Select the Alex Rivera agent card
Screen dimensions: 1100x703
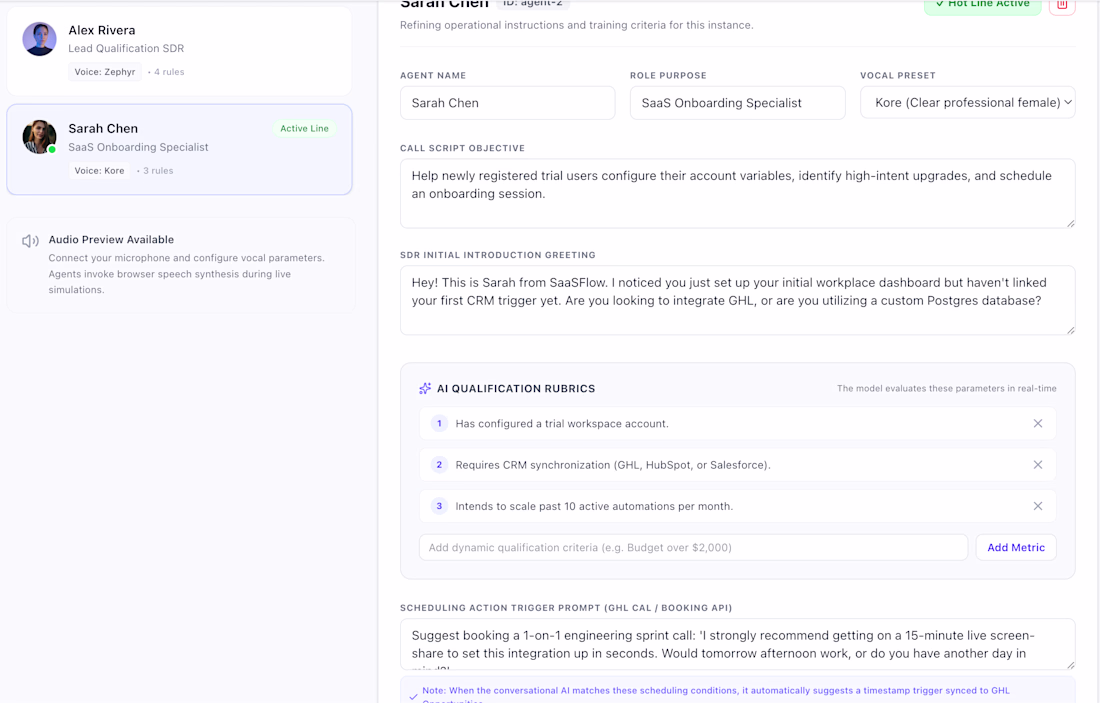pyautogui.click(x=179, y=51)
